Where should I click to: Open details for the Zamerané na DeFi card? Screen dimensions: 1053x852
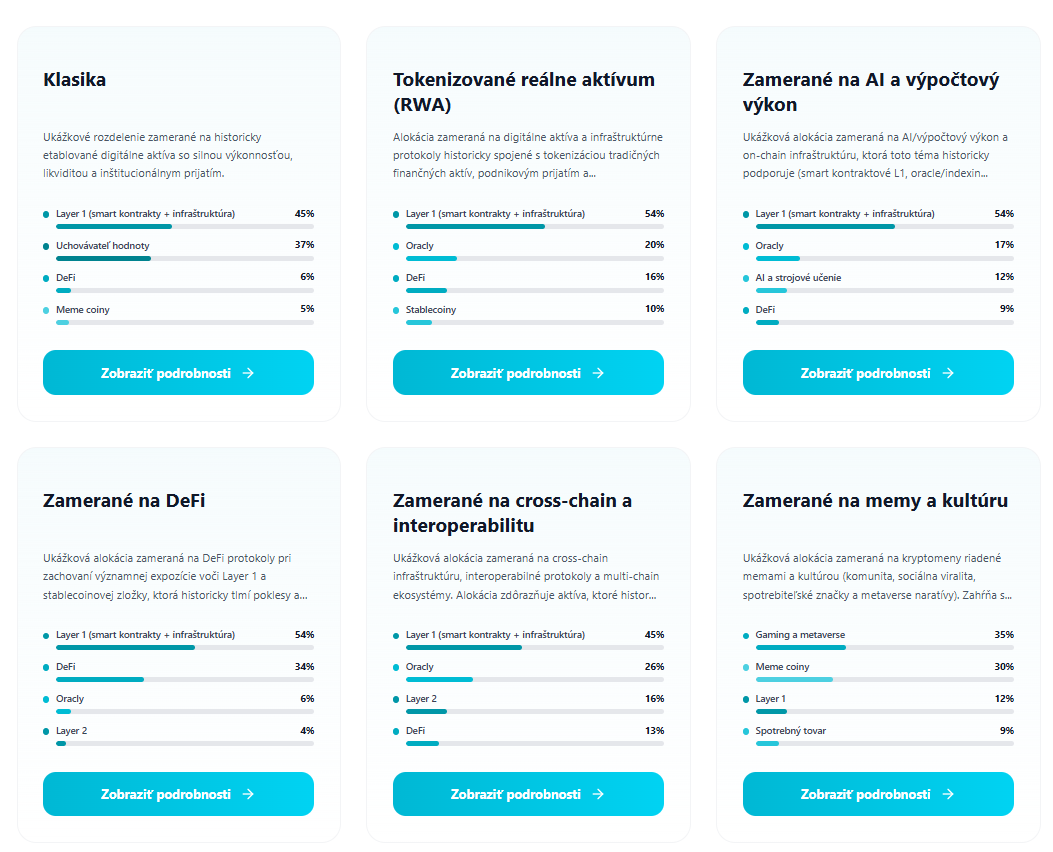click(x=178, y=794)
